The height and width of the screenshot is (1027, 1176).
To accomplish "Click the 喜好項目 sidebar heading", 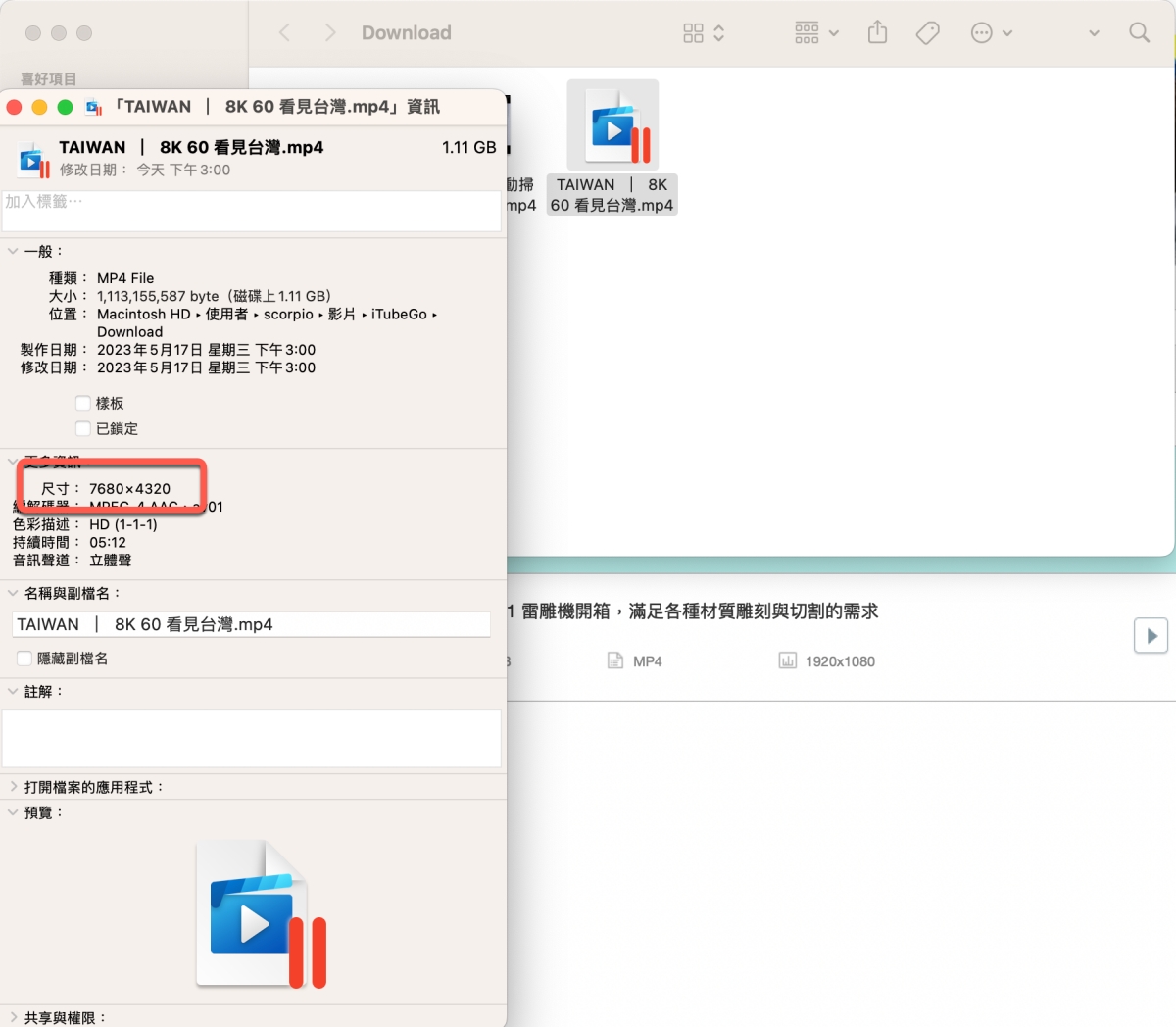I will click(48, 78).
